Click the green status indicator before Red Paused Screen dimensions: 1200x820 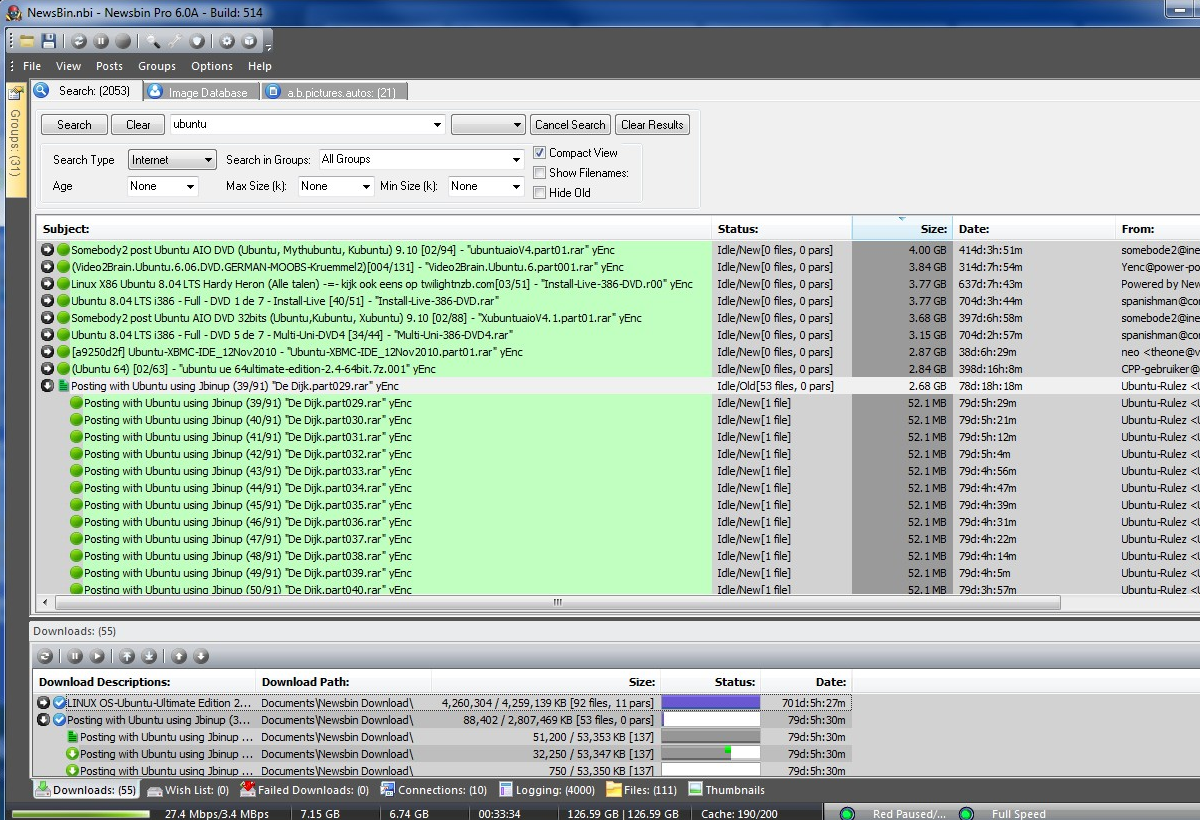click(847, 814)
